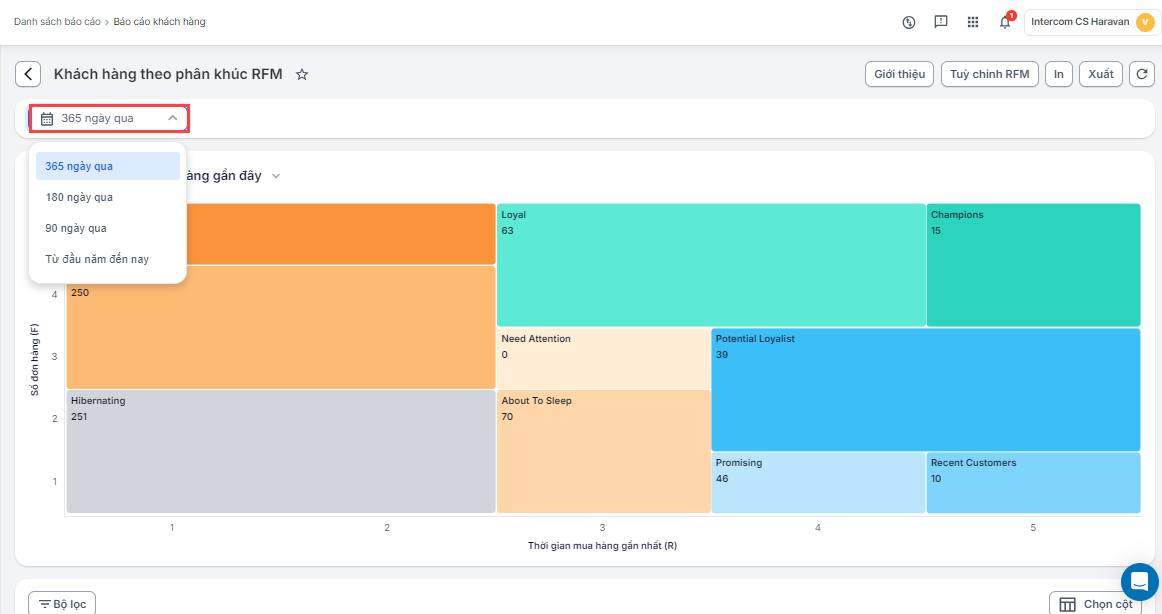Click the Hibernating segment tile
The height and width of the screenshot is (614, 1162).
coord(280,450)
